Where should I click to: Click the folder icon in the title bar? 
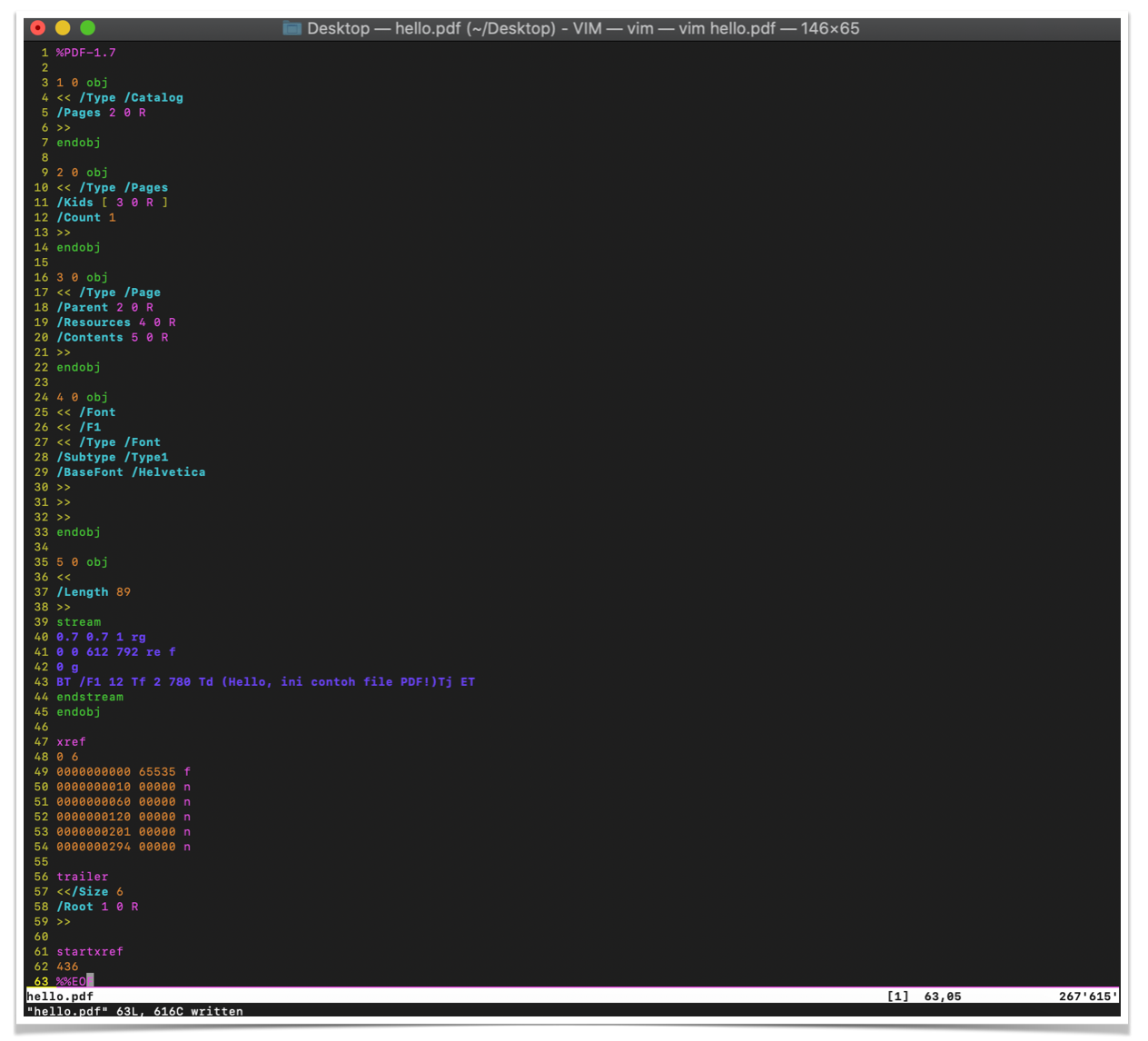292,28
